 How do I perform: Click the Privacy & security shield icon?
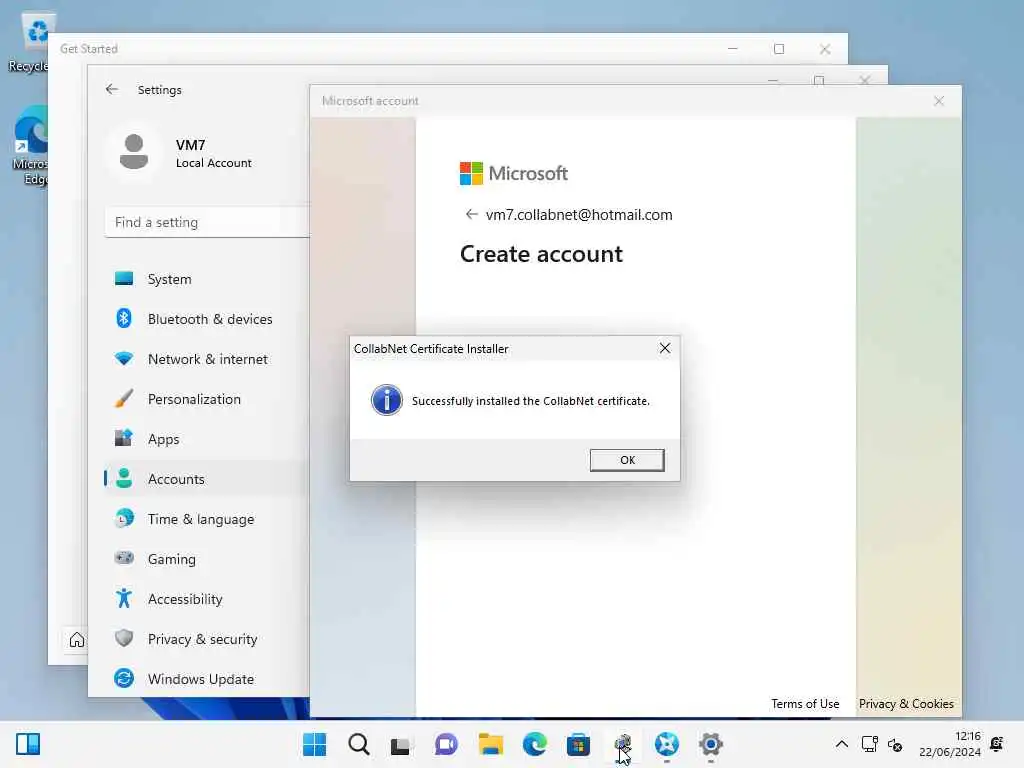(x=124, y=638)
